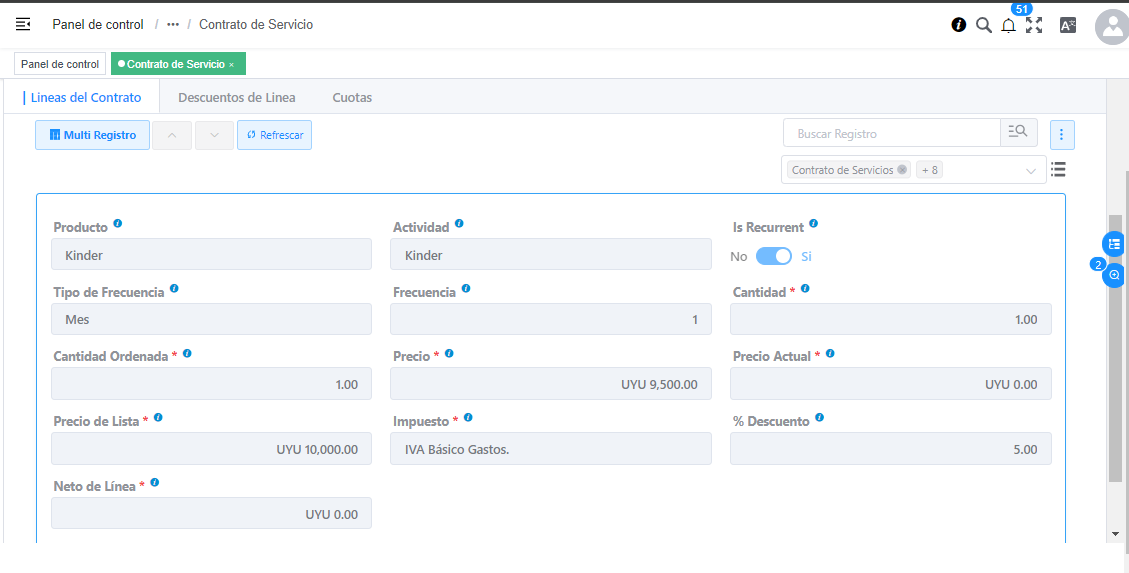Open the search magnifier icon in header
Image resolution: width=1129 pixels, height=573 pixels.
pyautogui.click(x=983, y=25)
